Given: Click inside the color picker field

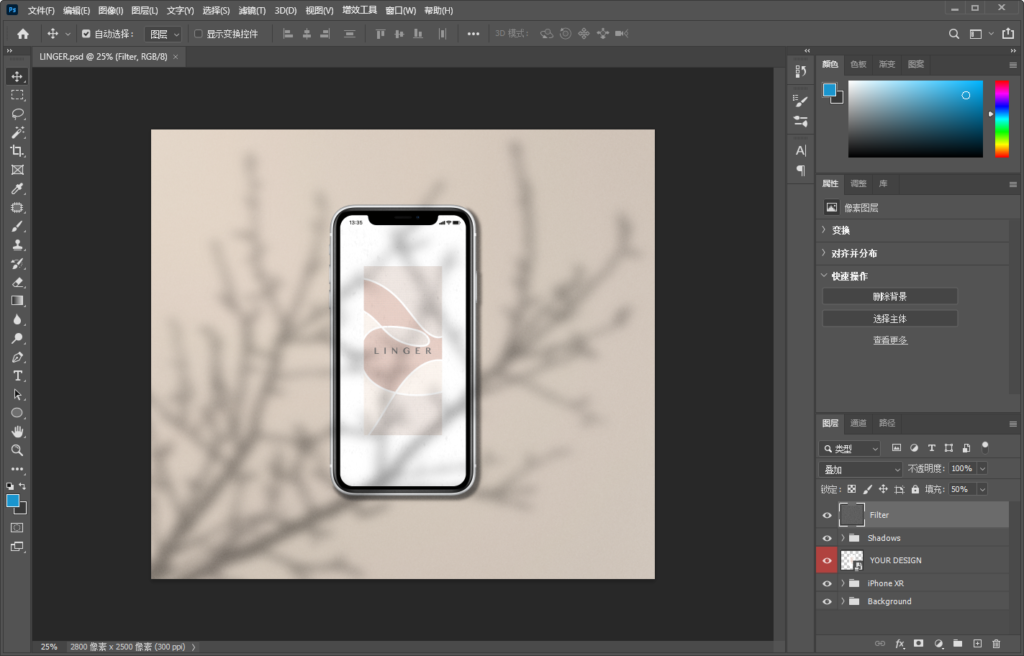Looking at the screenshot, I should tap(915, 119).
